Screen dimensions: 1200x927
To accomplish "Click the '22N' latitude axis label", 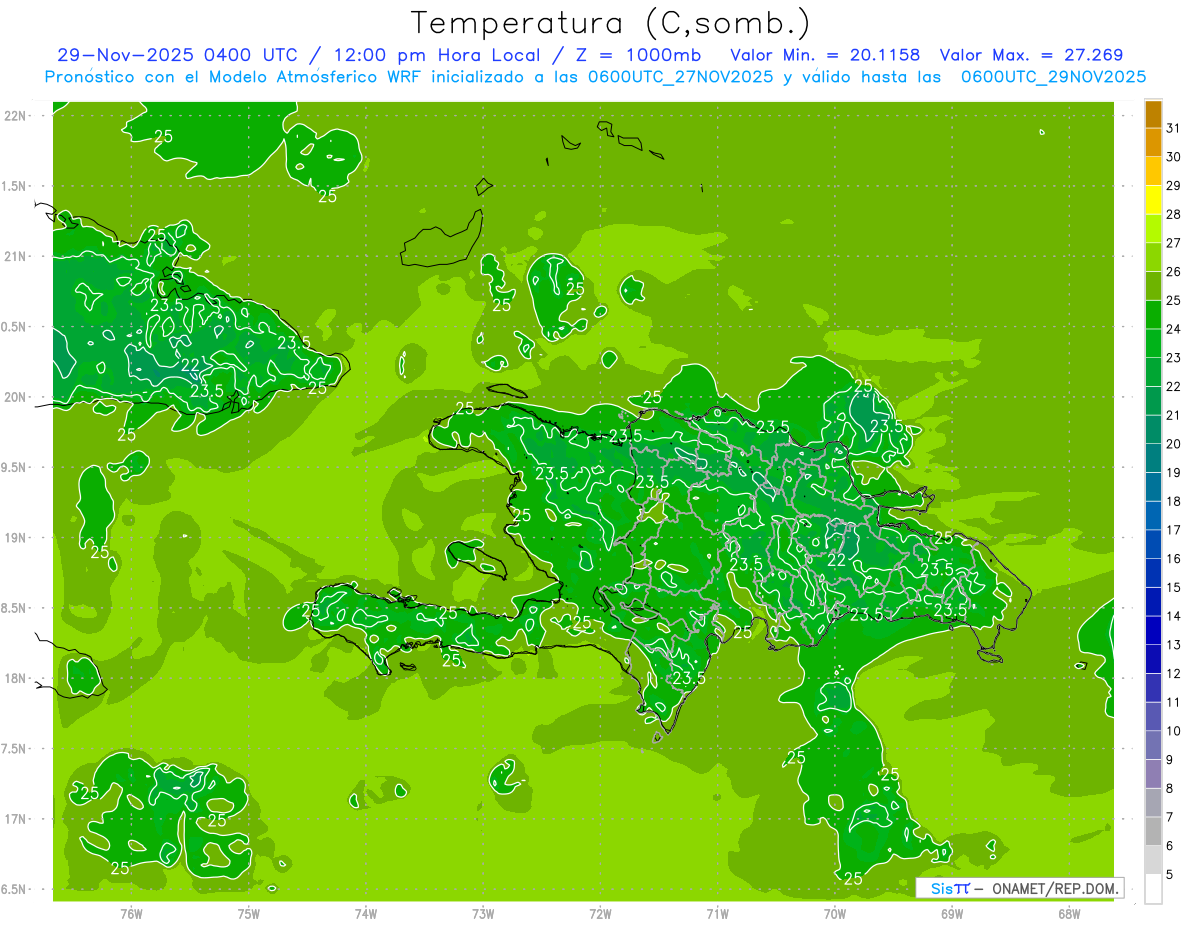I will [x=16, y=115].
